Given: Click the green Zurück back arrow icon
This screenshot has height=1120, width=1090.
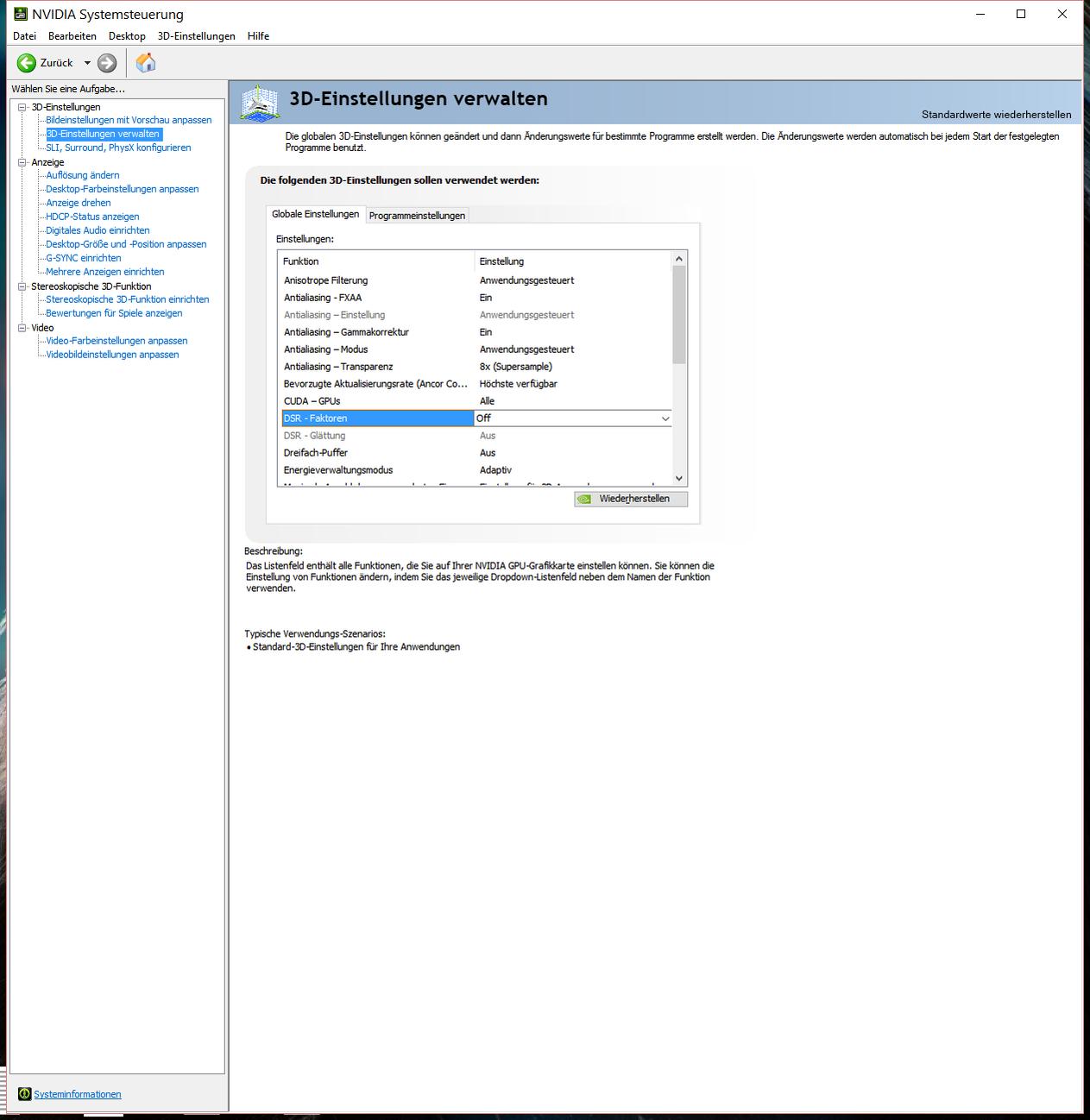Looking at the screenshot, I should click(27, 63).
